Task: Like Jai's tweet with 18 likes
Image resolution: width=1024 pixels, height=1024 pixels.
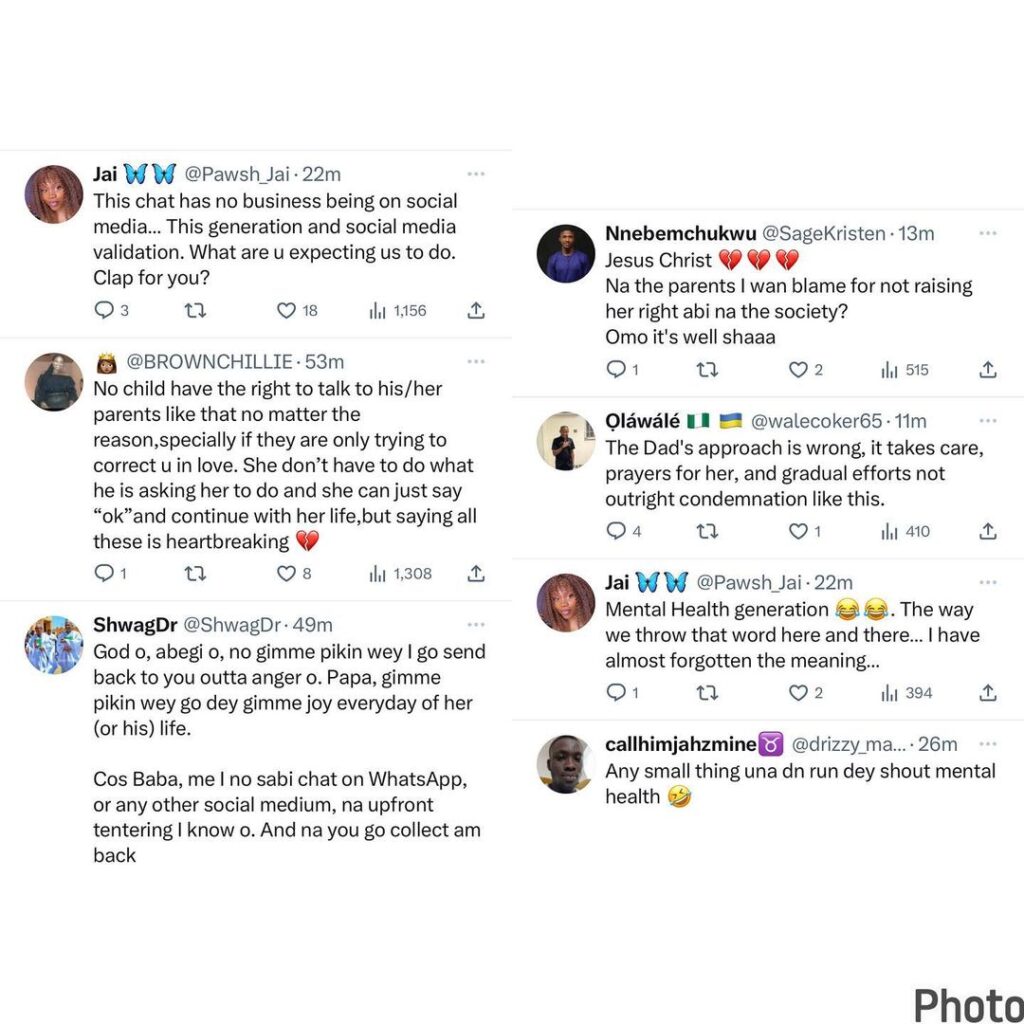Action: click(286, 311)
